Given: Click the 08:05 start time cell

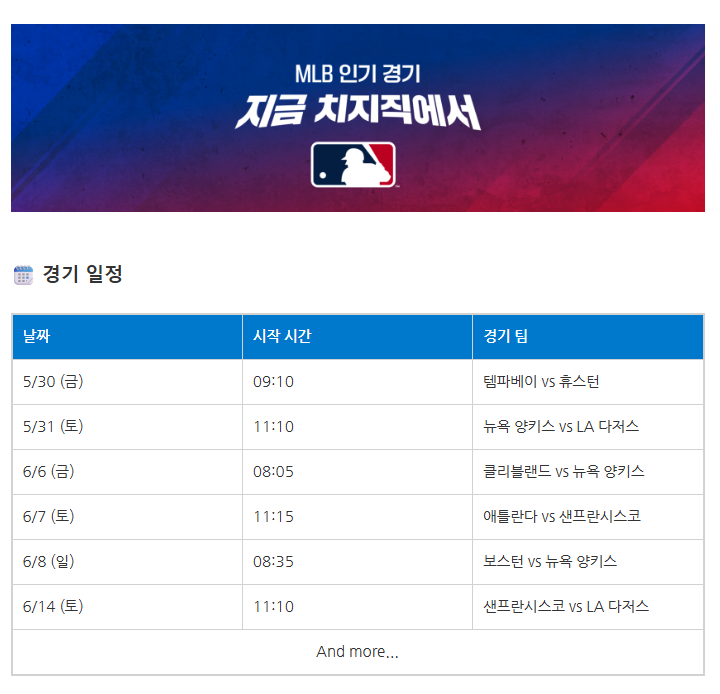Looking at the screenshot, I should coord(357,472).
